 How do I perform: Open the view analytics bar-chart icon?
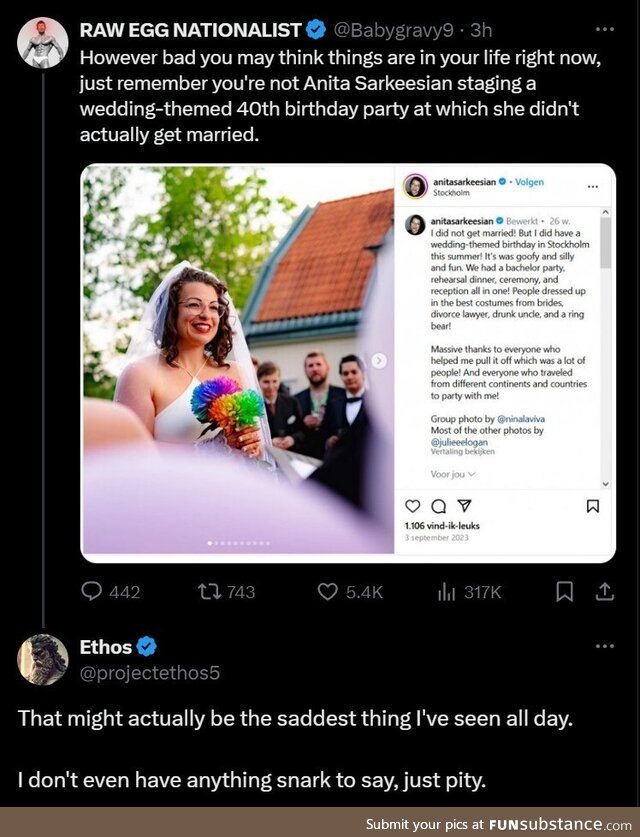[447, 592]
